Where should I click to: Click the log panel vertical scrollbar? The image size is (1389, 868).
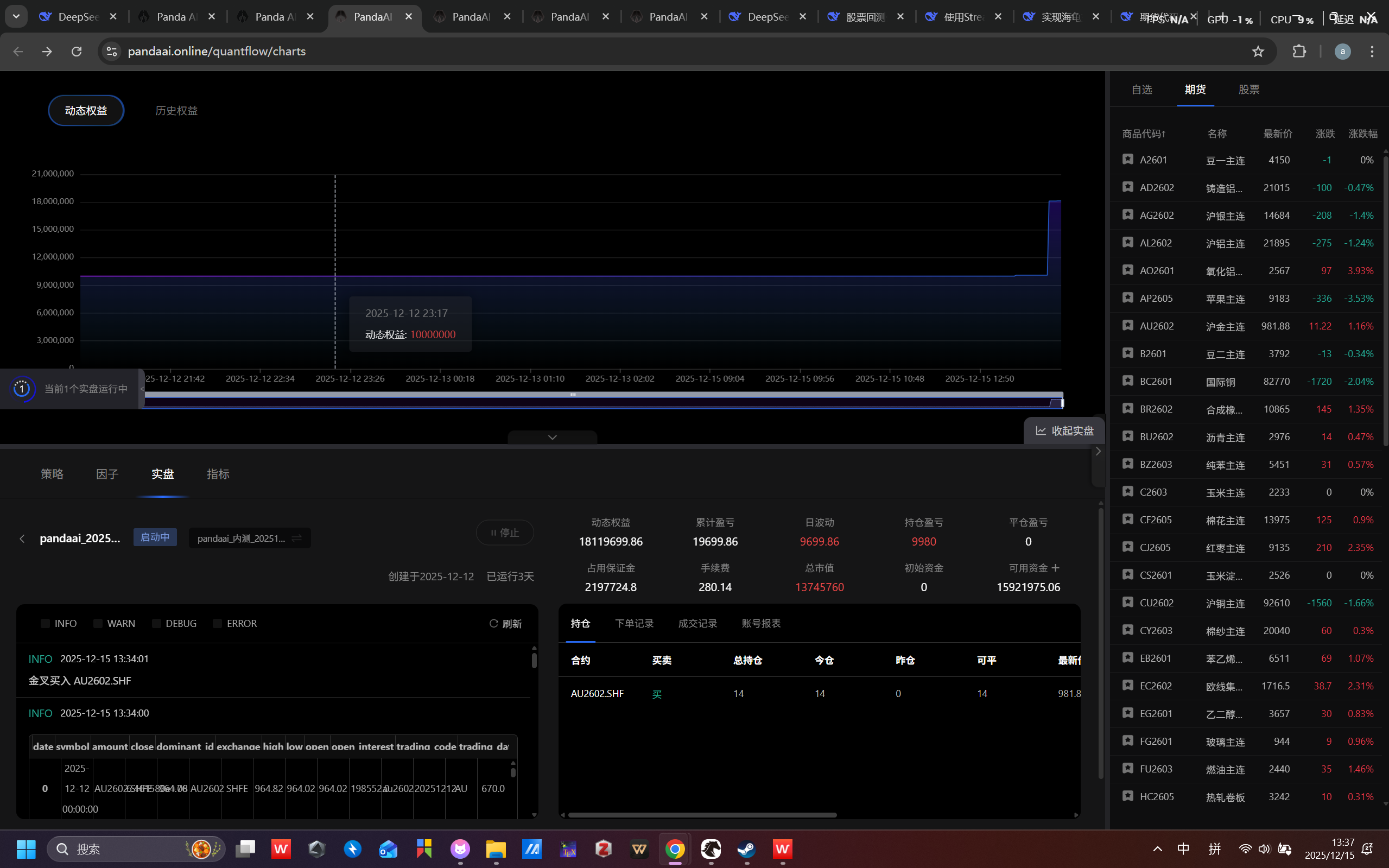pos(534,660)
